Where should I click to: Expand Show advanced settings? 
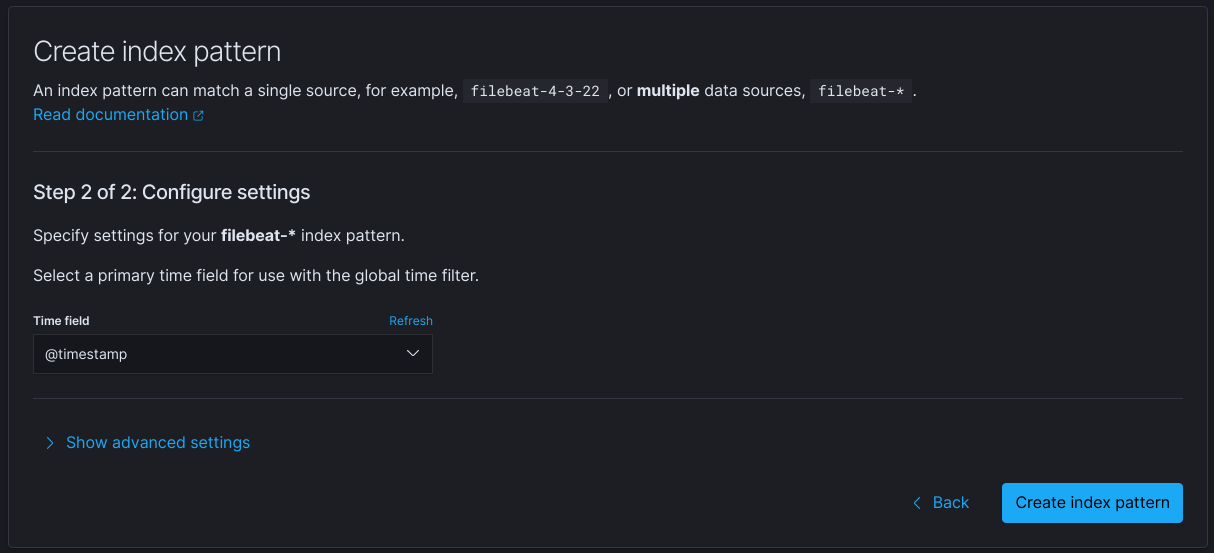click(x=158, y=442)
